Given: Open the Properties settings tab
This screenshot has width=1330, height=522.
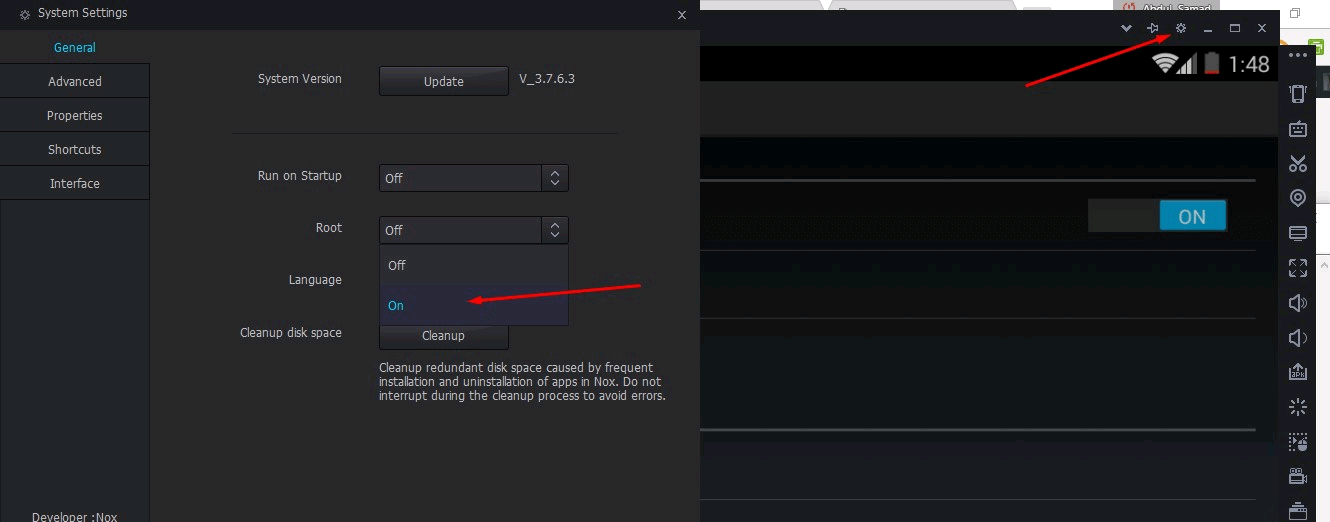Looking at the screenshot, I should click(x=75, y=116).
